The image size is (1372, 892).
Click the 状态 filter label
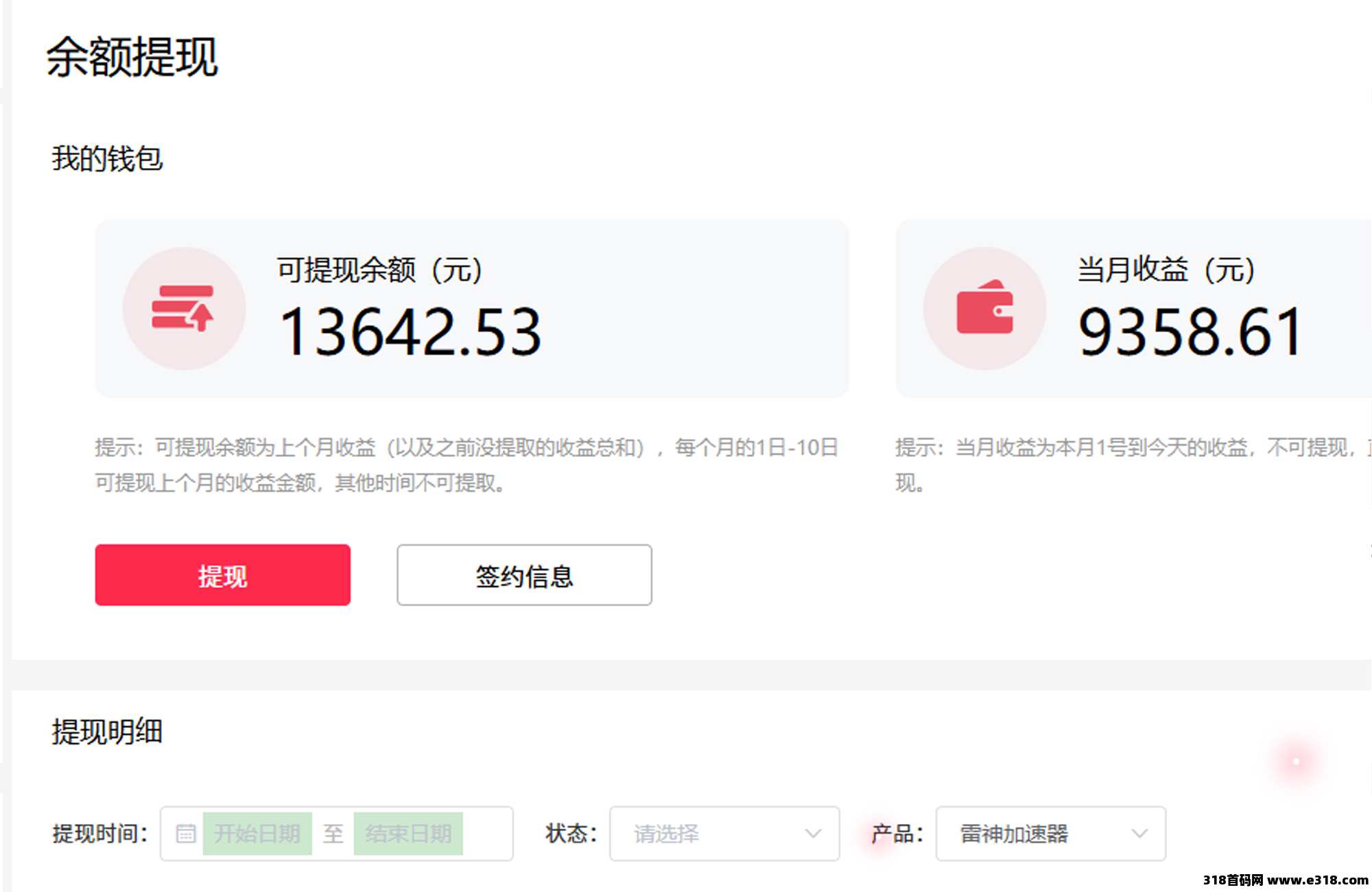click(x=571, y=834)
